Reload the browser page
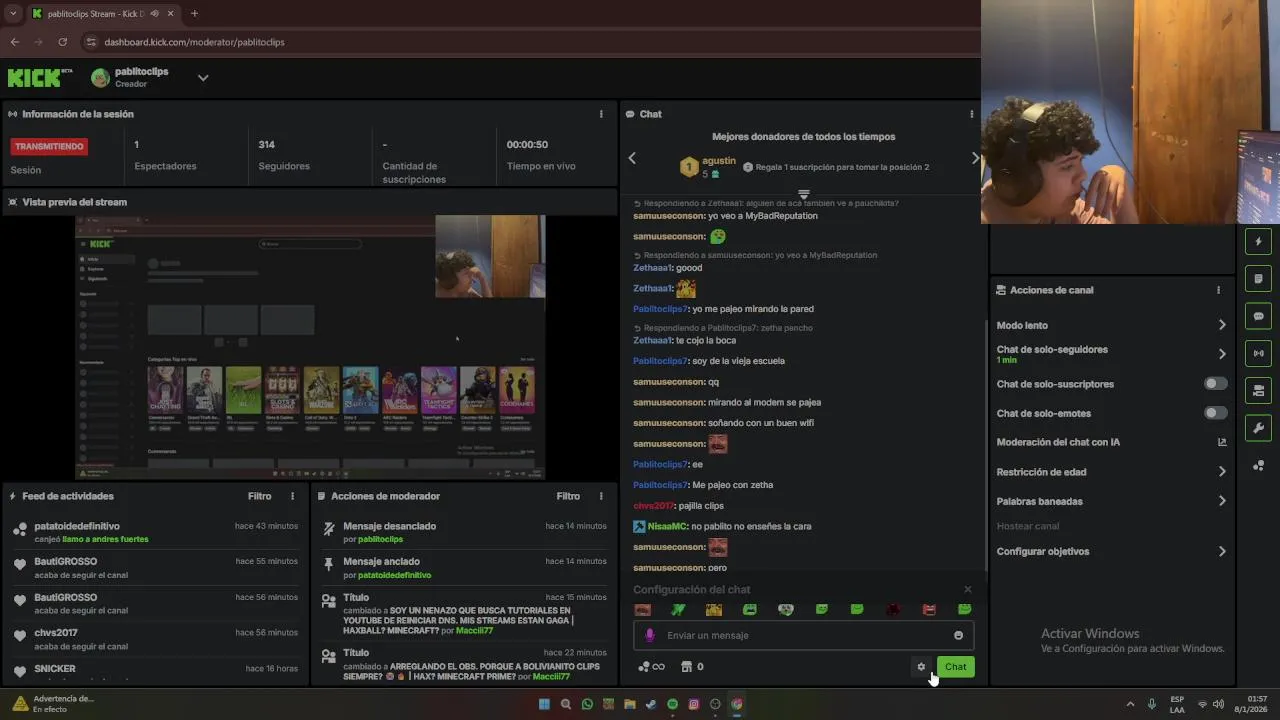This screenshot has width=1280, height=720. [62, 42]
